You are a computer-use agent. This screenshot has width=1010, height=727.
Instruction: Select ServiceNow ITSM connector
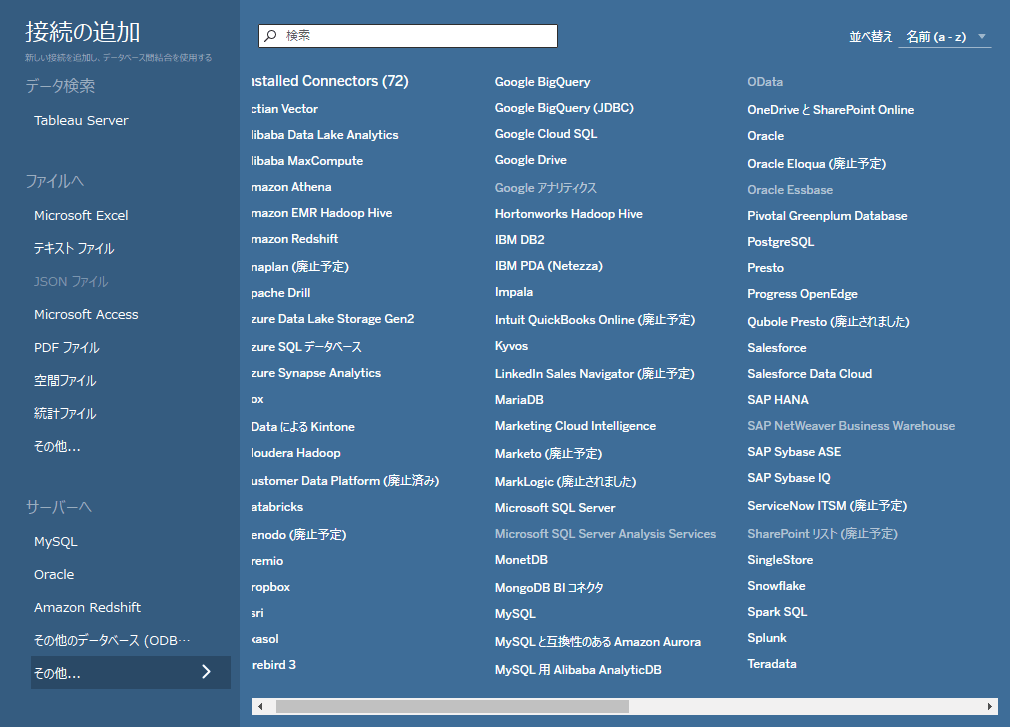click(827, 505)
